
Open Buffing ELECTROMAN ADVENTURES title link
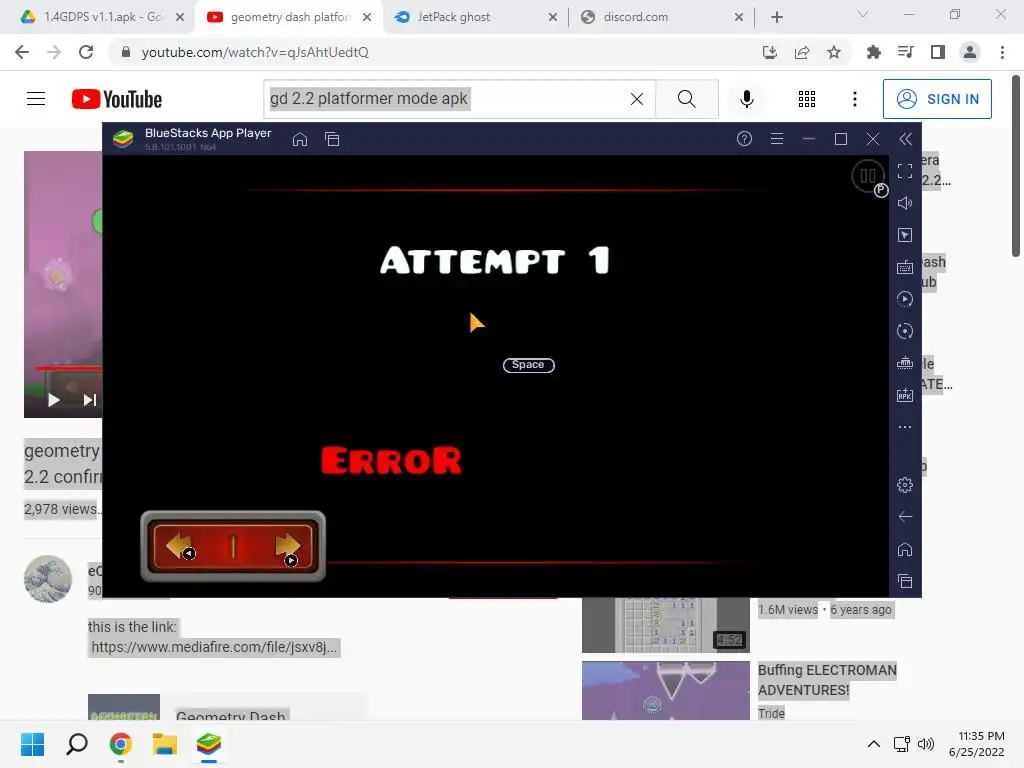(827, 680)
